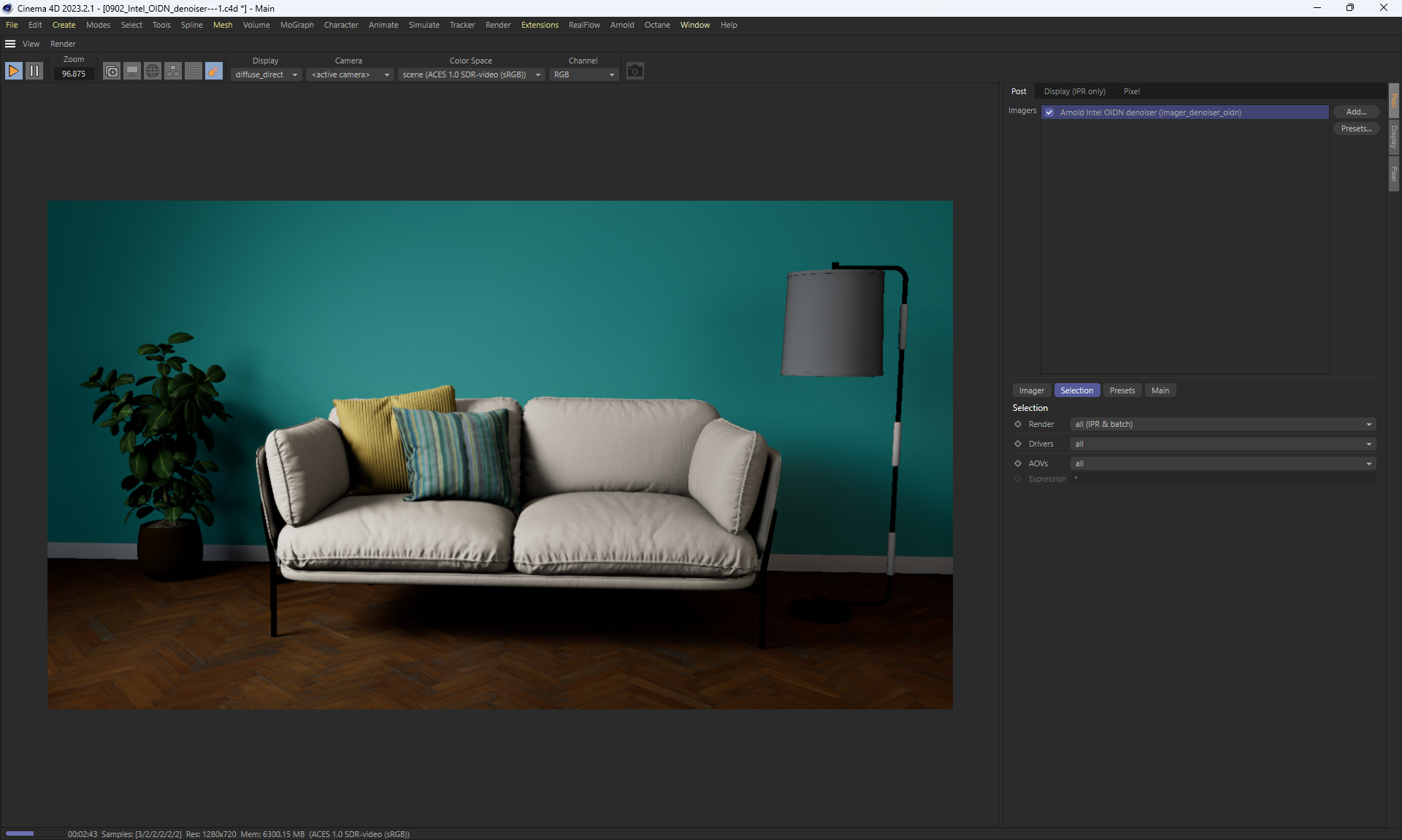
Task: Disable the Arnold Intel OIDN denoiser checkbox
Action: click(x=1049, y=112)
